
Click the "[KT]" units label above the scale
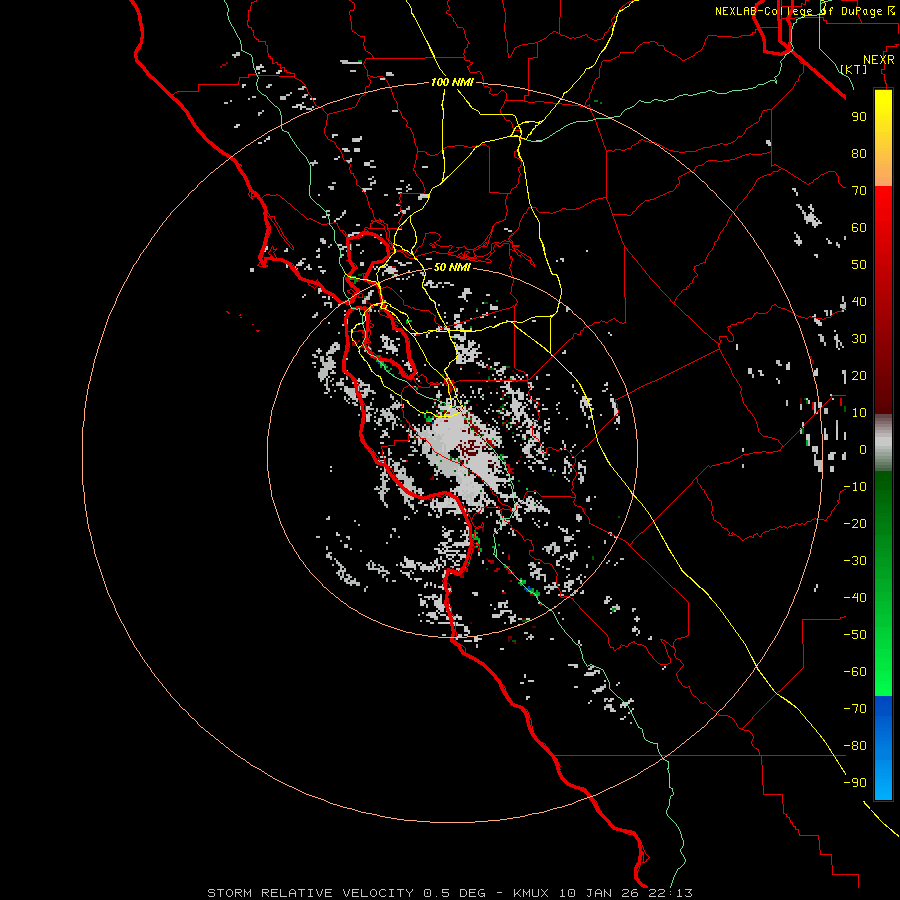point(854,69)
